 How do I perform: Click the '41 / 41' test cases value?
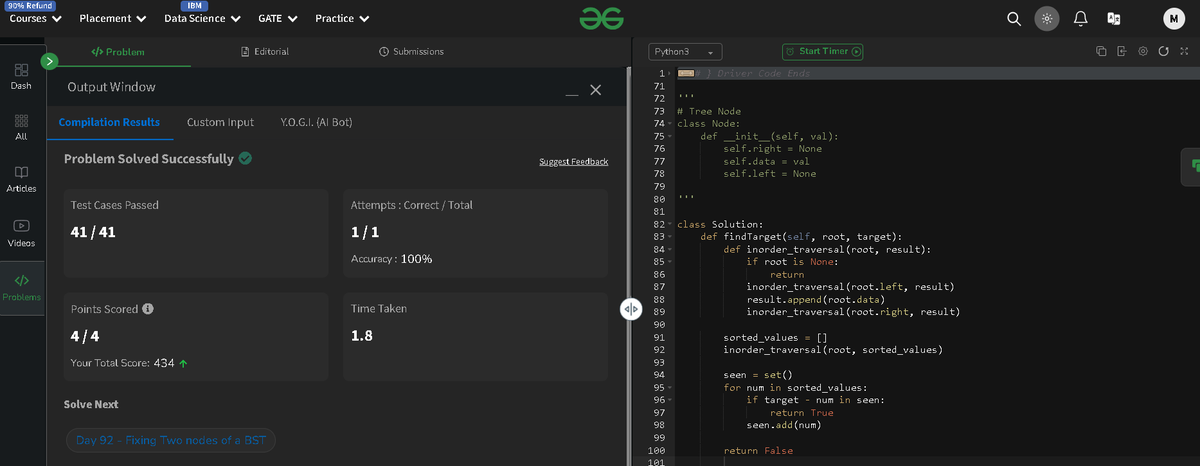coord(92,232)
